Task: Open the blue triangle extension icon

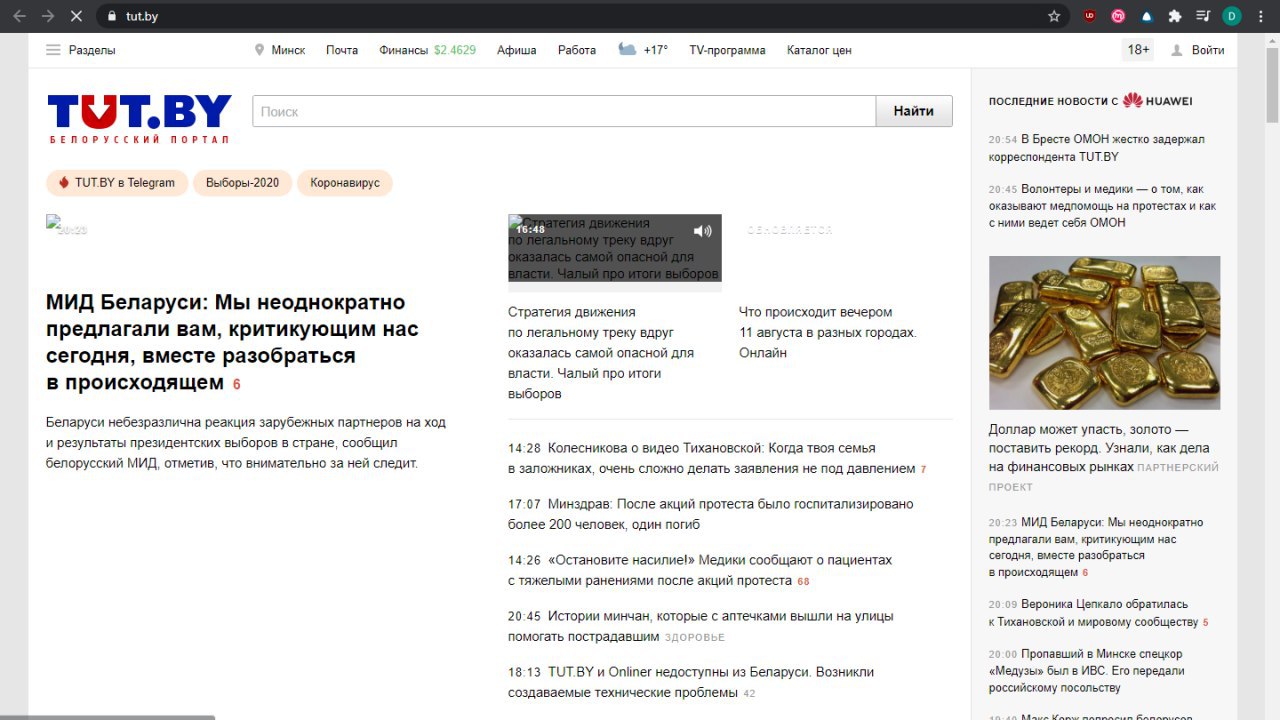Action: pos(1146,16)
